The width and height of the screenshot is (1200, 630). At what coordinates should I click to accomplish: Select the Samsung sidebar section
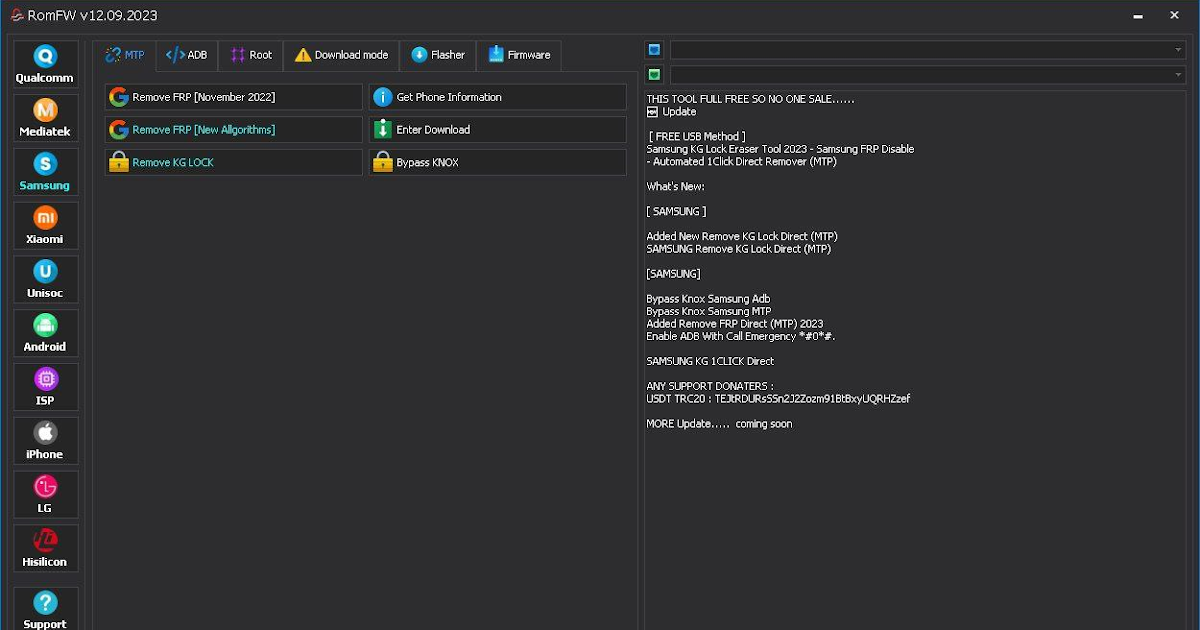[x=45, y=173]
